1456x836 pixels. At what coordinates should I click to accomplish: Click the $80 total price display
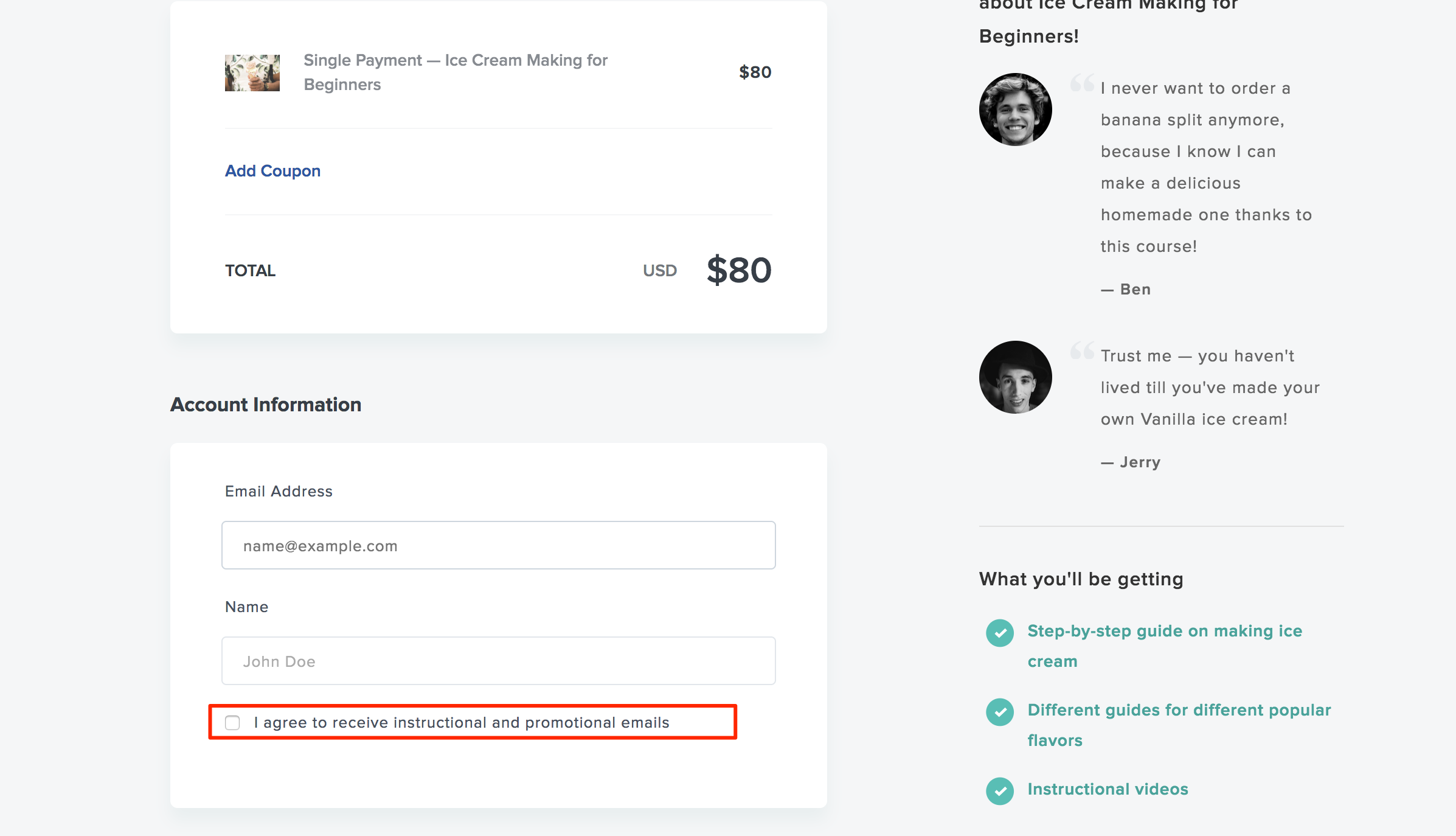click(x=737, y=268)
